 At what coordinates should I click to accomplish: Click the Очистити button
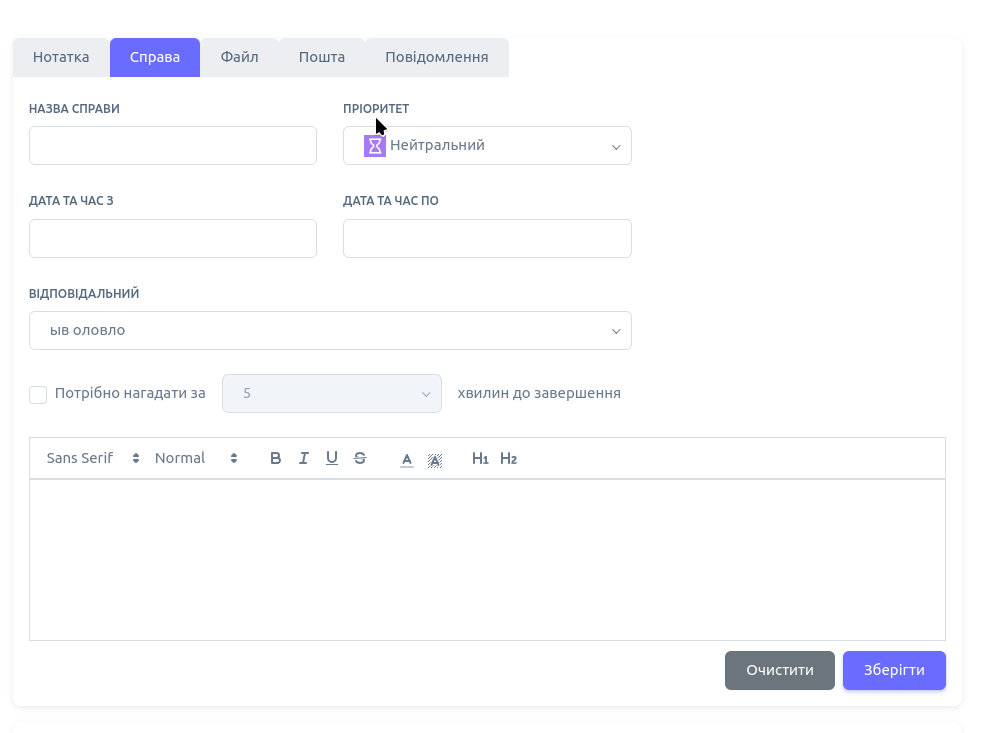(779, 670)
